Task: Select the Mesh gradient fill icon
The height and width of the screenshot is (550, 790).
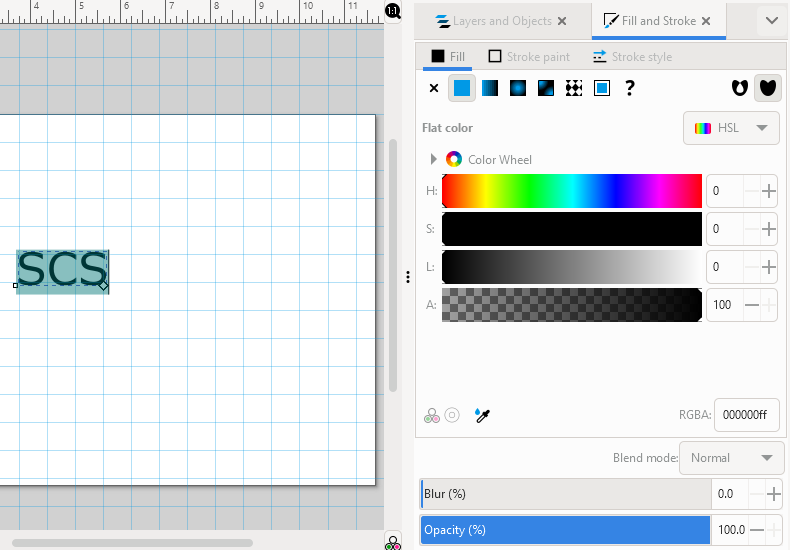Action: tap(546, 88)
